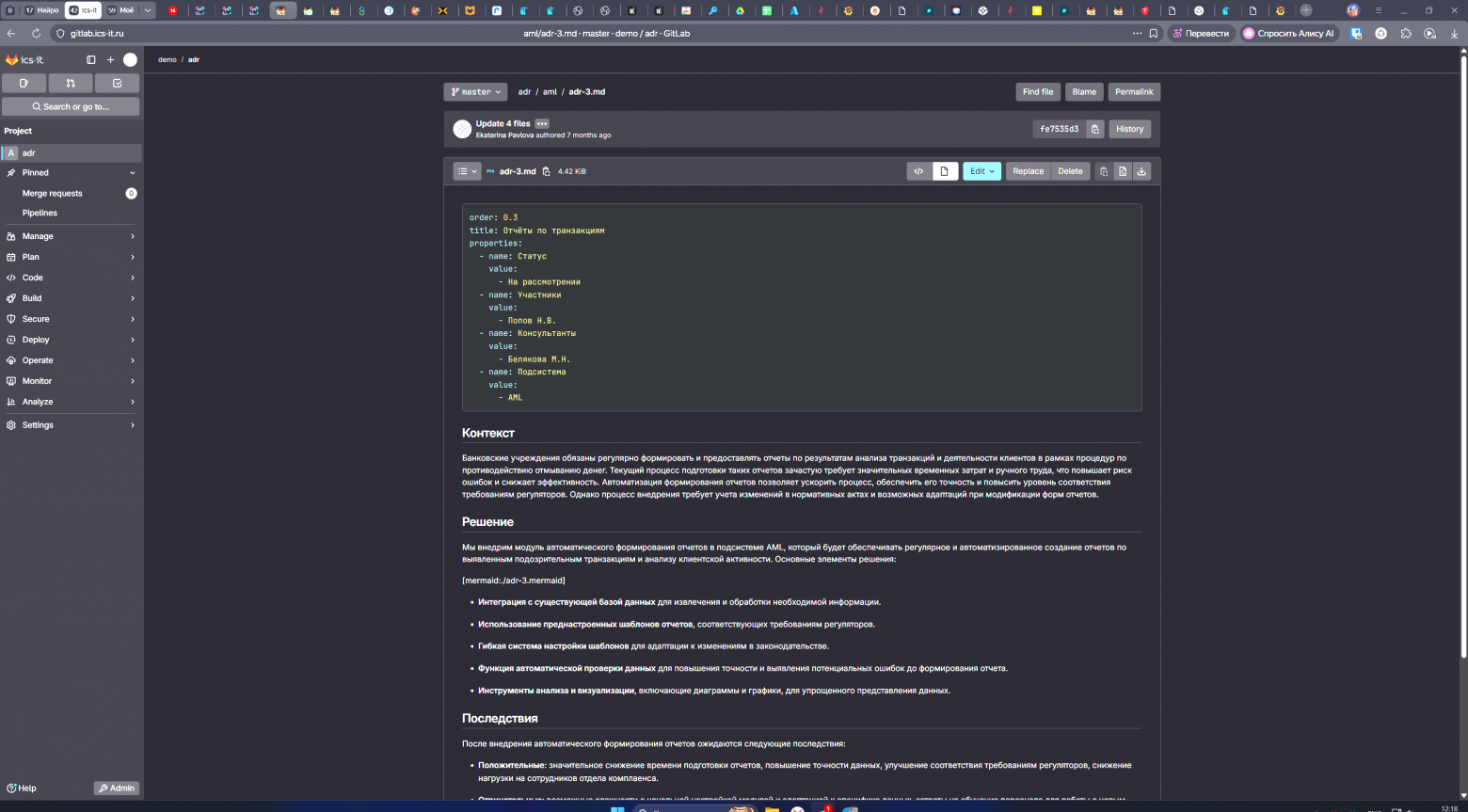The image size is (1468, 812).
Task: Switch to source code view
Action: pos(918,171)
